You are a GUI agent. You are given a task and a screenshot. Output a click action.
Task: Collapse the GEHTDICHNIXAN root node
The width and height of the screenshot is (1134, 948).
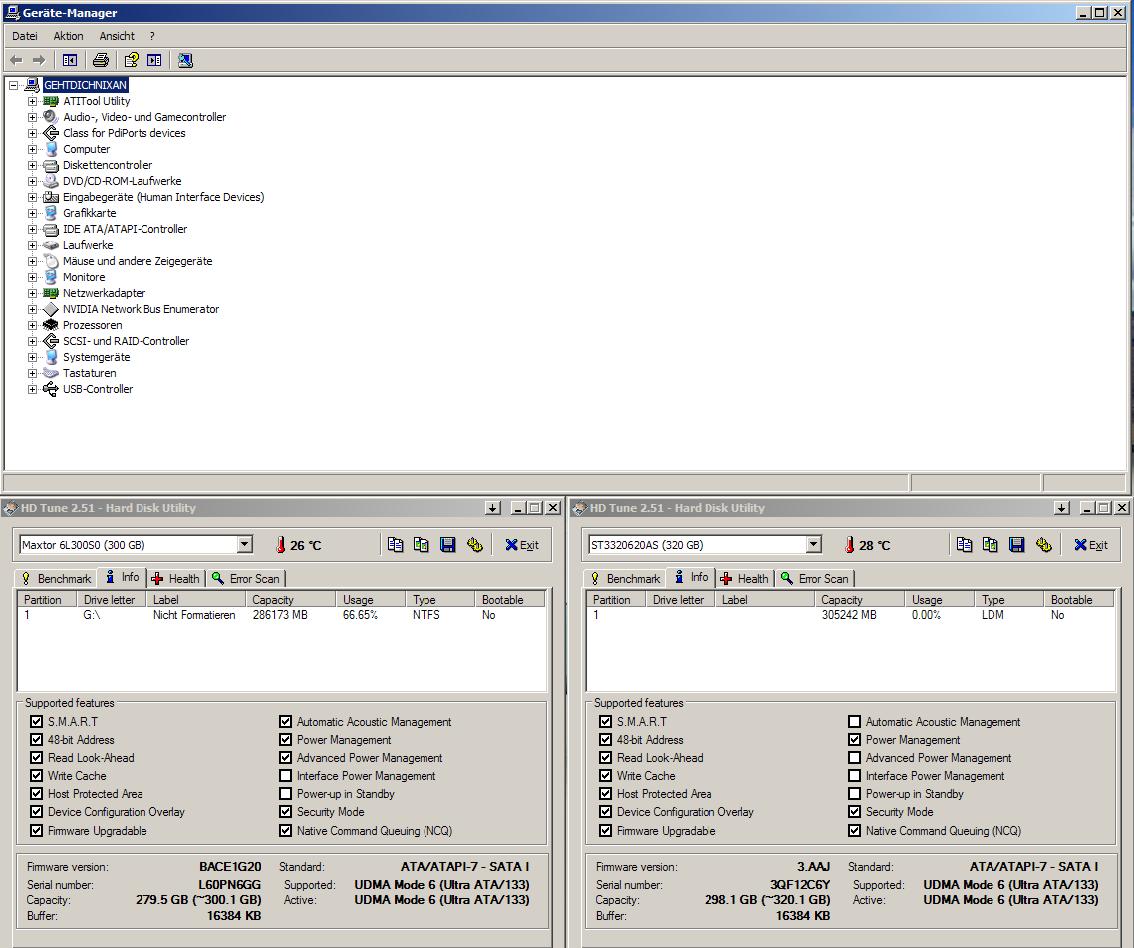13,85
